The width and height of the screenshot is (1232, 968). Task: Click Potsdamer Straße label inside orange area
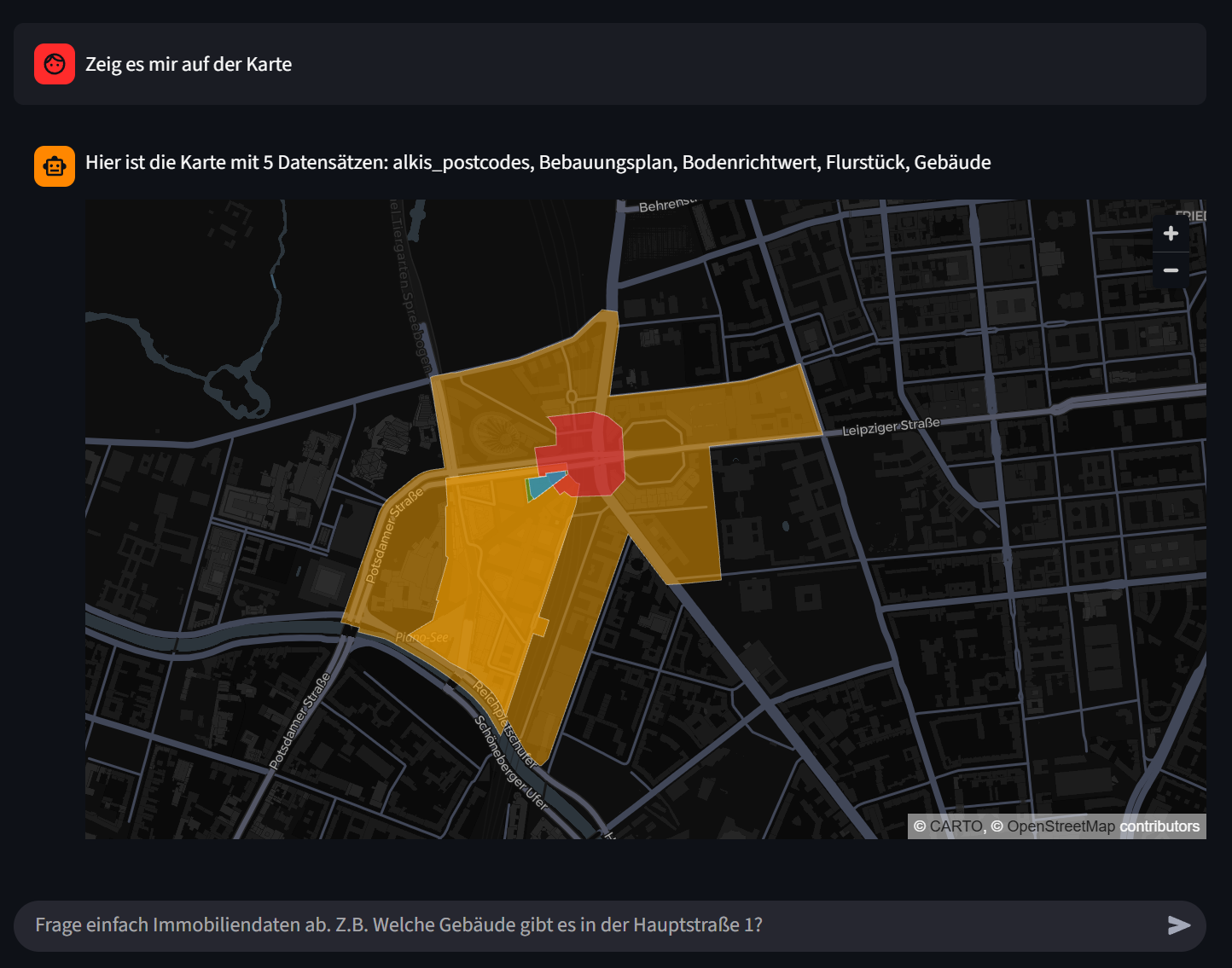click(394, 535)
